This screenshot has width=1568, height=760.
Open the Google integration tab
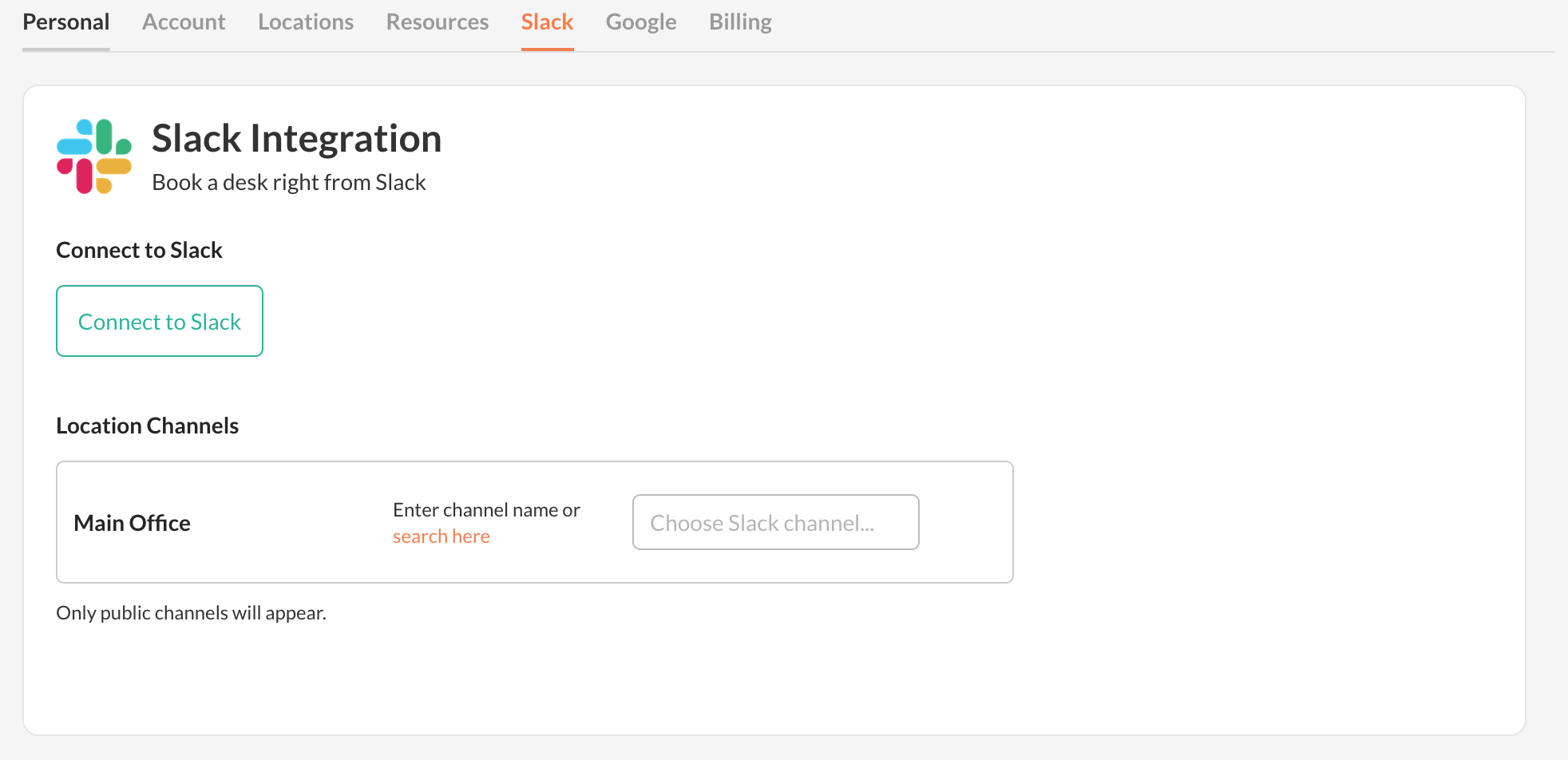641,22
